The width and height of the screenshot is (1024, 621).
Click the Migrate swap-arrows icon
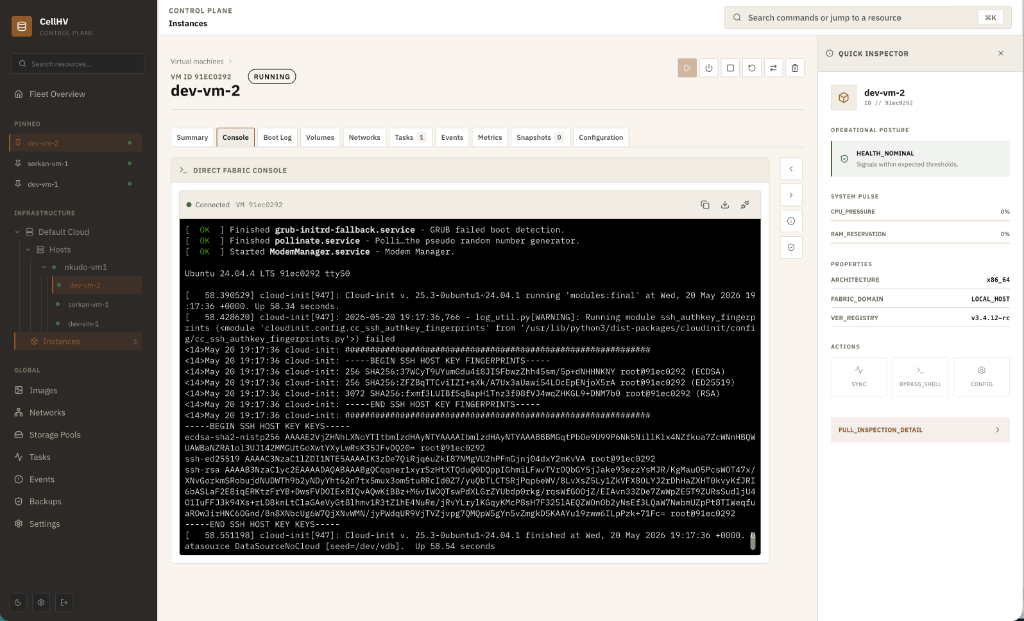(x=773, y=68)
